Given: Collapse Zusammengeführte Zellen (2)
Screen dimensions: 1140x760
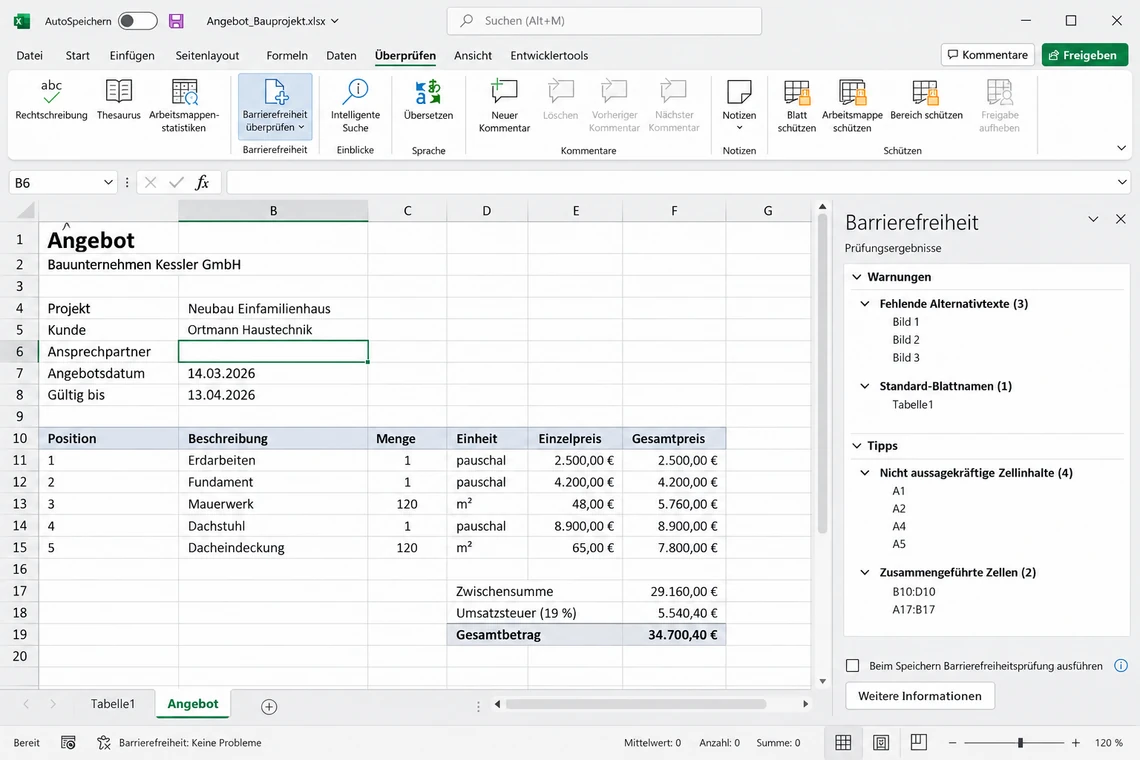Looking at the screenshot, I should (x=864, y=572).
